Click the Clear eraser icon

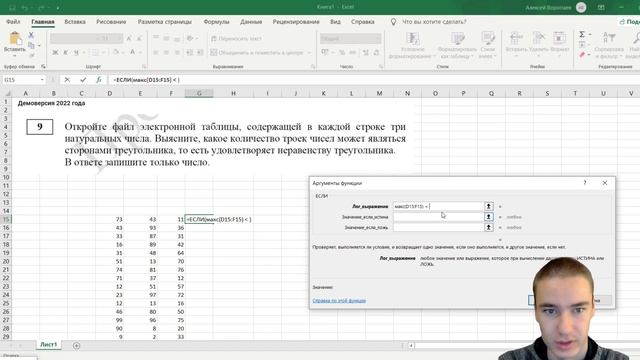tap(582, 55)
